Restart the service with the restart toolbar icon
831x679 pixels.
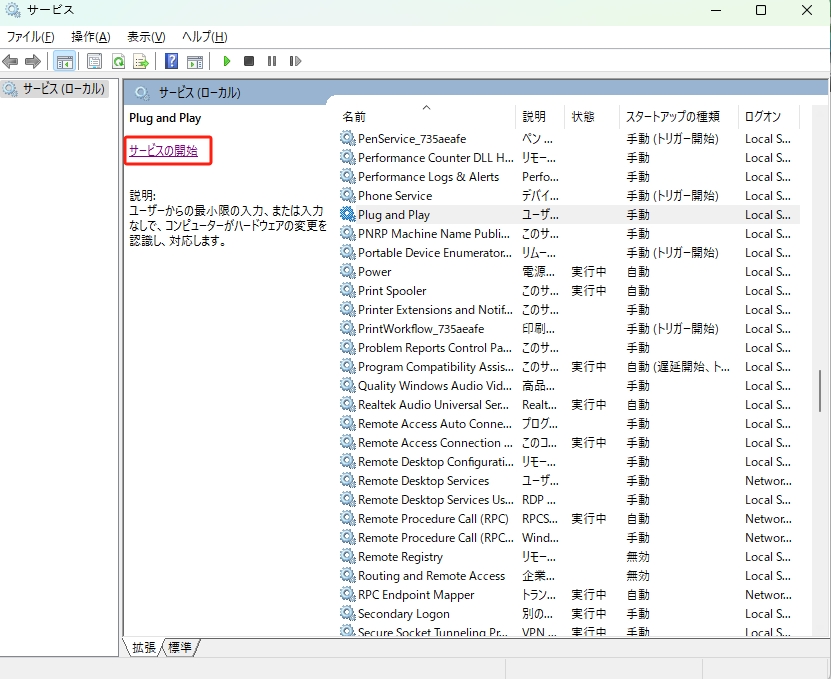click(295, 61)
